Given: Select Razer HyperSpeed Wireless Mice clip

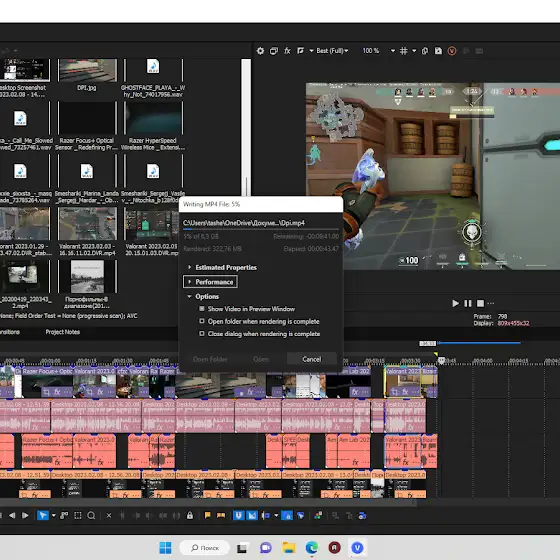Looking at the screenshot, I should (x=153, y=118).
